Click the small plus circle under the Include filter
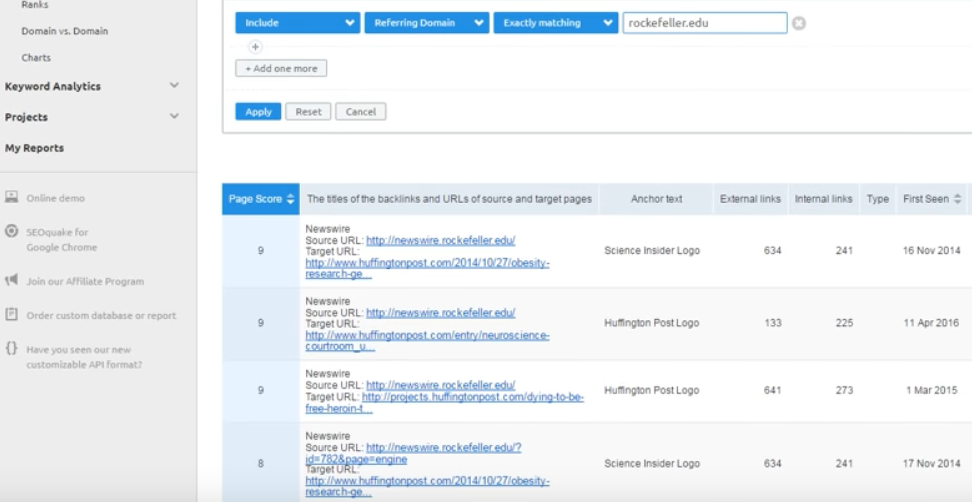The width and height of the screenshot is (972, 502). [x=255, y=46]
